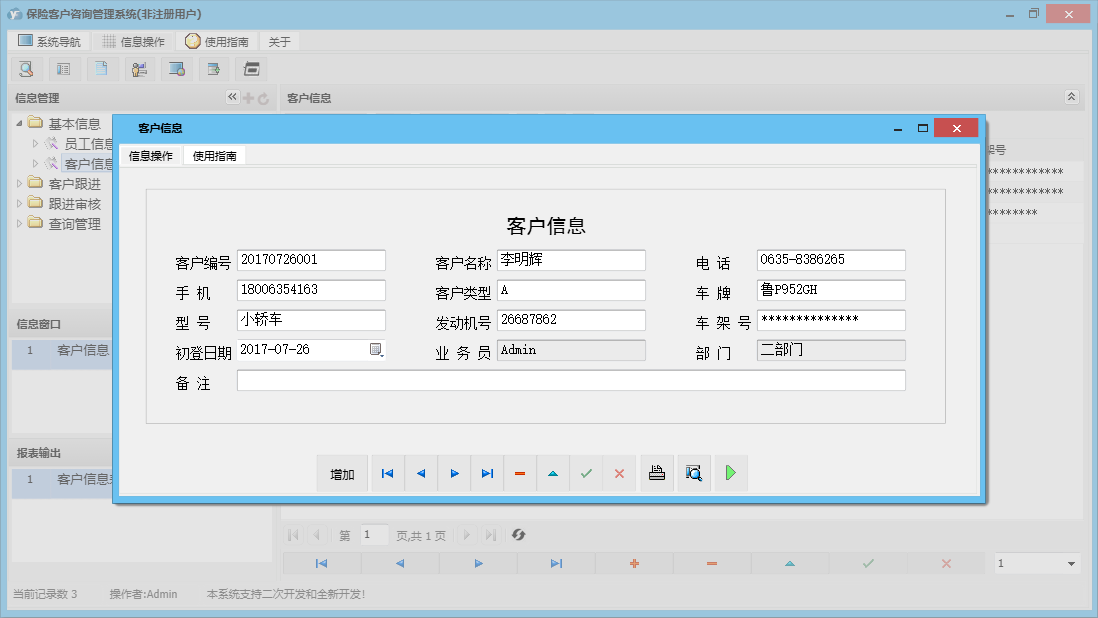Open the report list toolbar icon
This screenshot has width=1098, height=618.
point(64,69)
